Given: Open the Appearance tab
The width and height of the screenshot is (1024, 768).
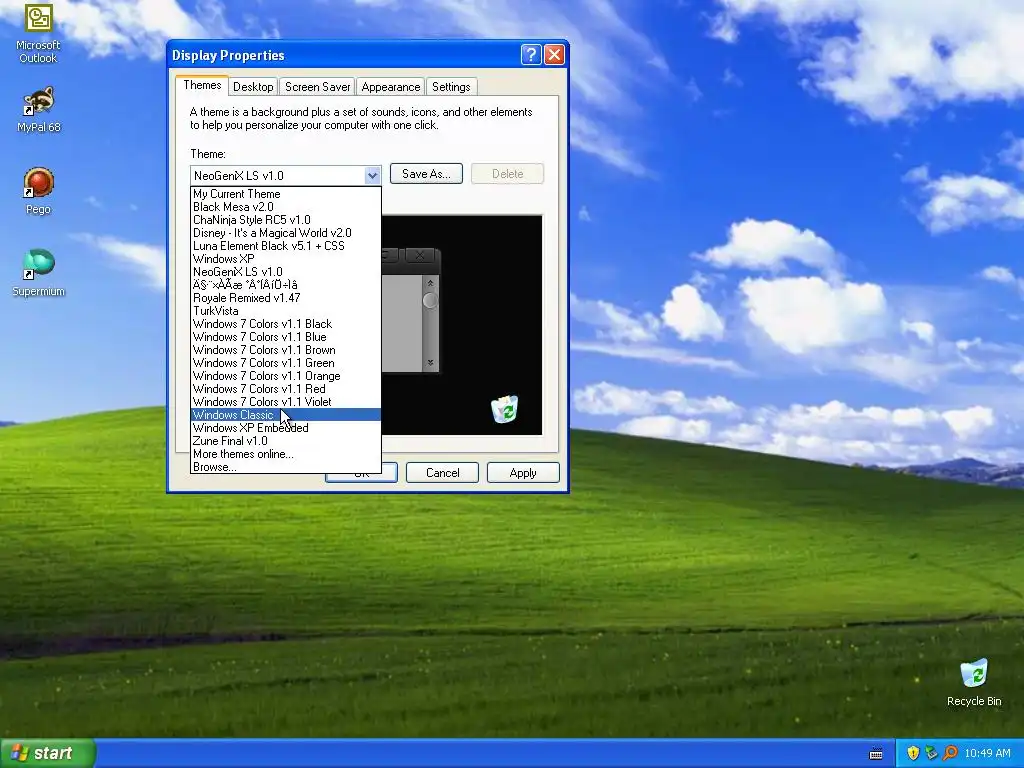Looking at the screenshot, I should pyautogui.click(x=391, y=87).
